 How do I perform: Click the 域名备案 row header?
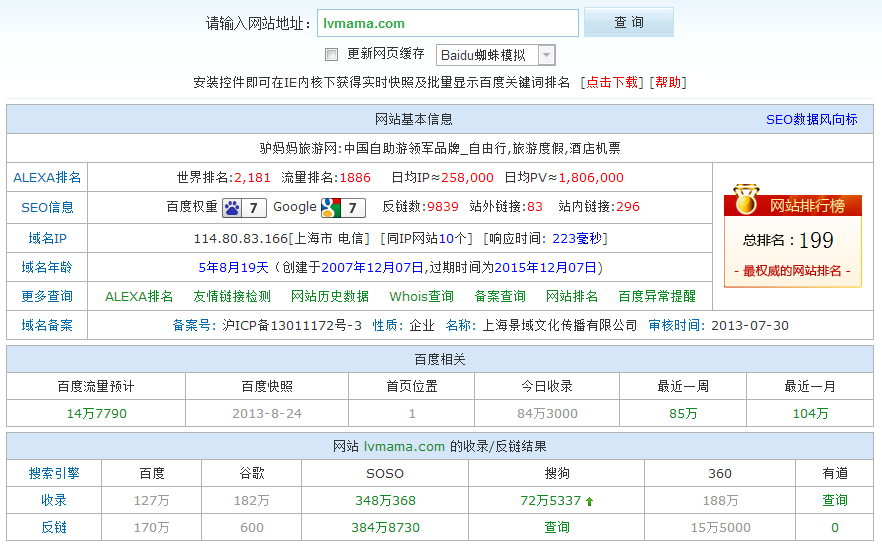[x=47, y=325]
